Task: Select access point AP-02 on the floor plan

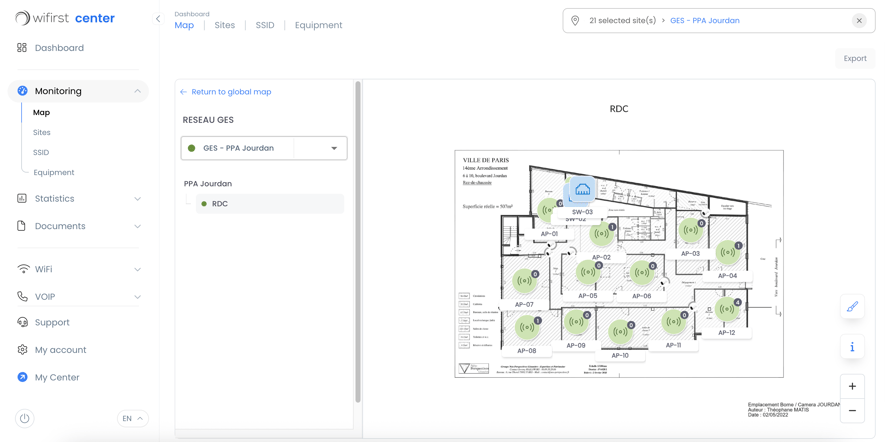Action: click(602, 234)
